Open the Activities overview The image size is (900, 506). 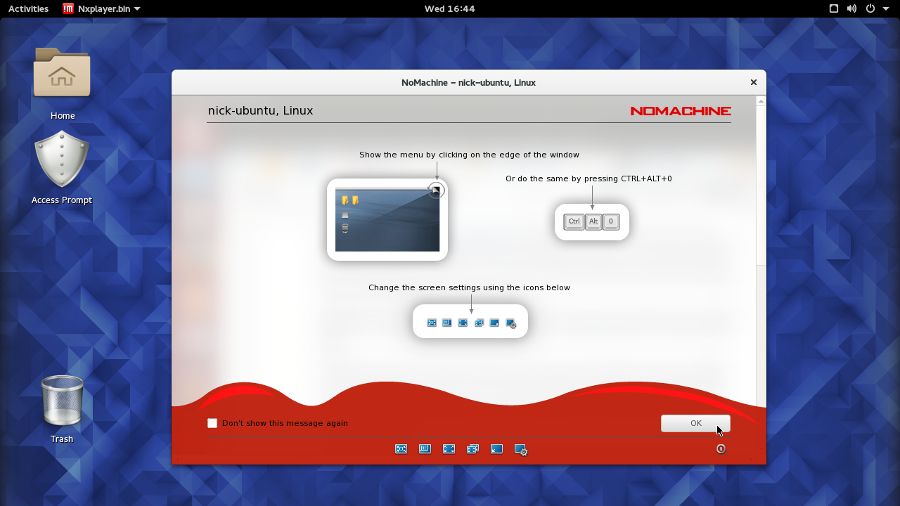(x=28, y=9)
